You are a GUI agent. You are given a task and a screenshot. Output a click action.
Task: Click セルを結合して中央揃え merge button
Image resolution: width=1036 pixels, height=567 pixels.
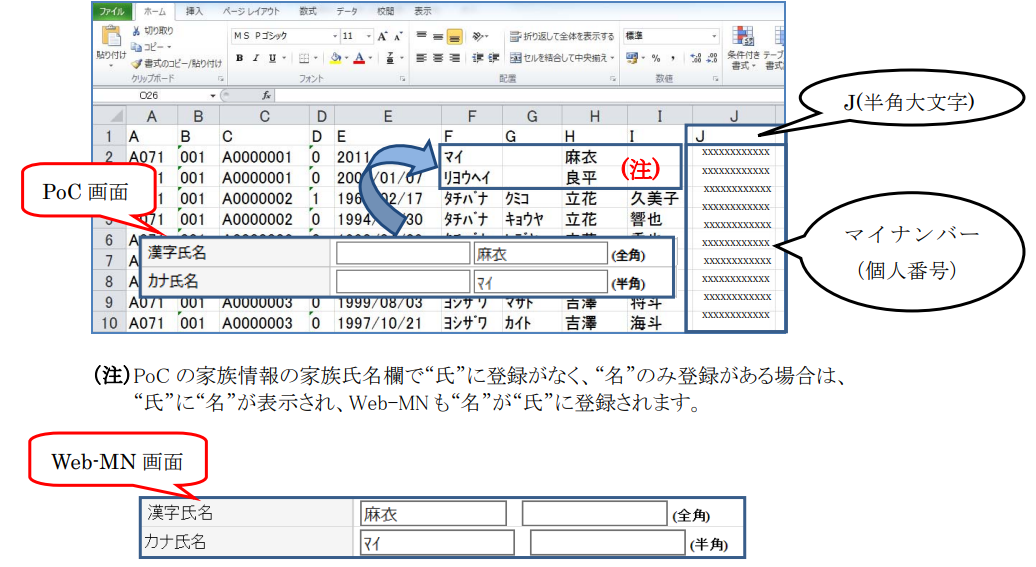[x=562, y=58]
